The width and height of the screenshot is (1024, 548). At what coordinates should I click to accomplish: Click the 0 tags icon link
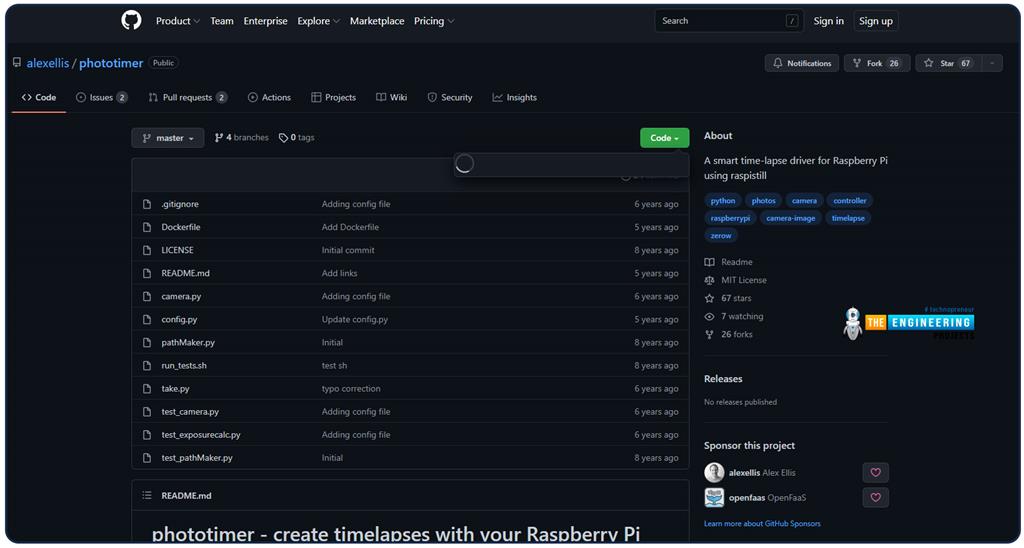(x=284, y=138)
